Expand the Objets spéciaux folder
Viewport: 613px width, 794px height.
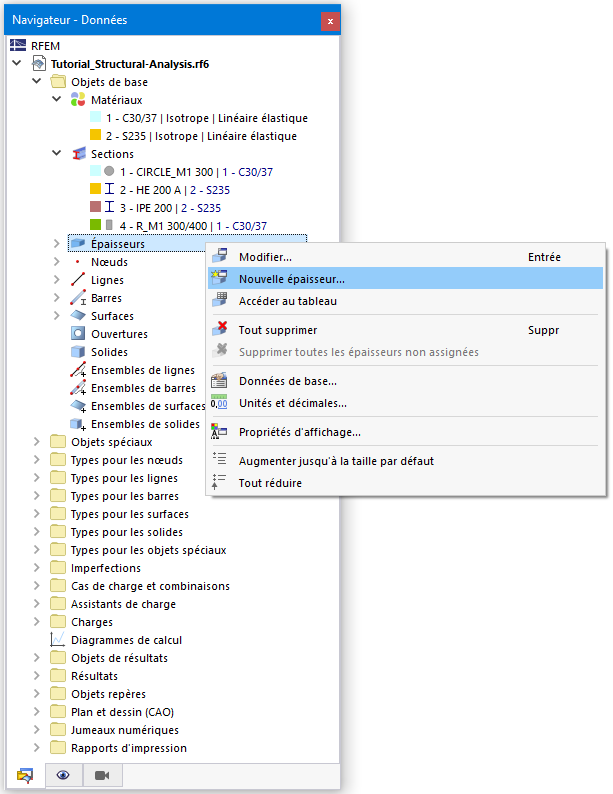(36, 442)
